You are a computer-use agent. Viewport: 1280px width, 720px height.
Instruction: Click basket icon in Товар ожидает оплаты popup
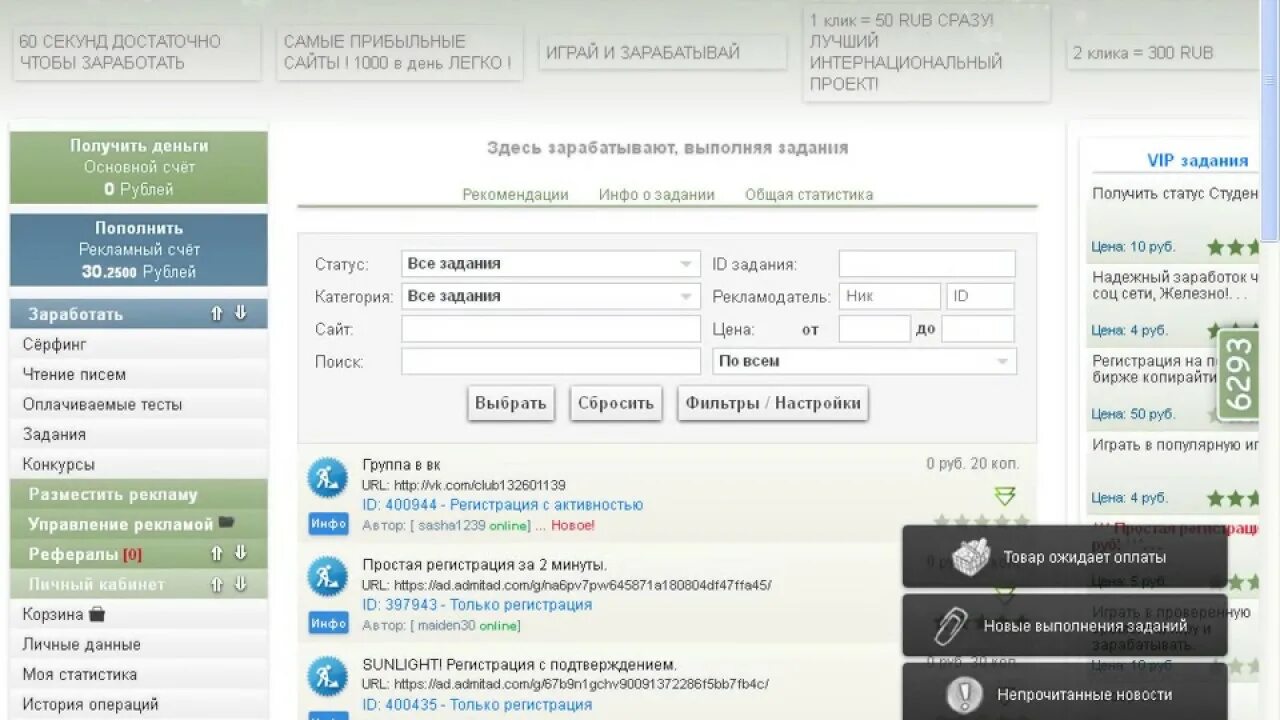point(970,557)
